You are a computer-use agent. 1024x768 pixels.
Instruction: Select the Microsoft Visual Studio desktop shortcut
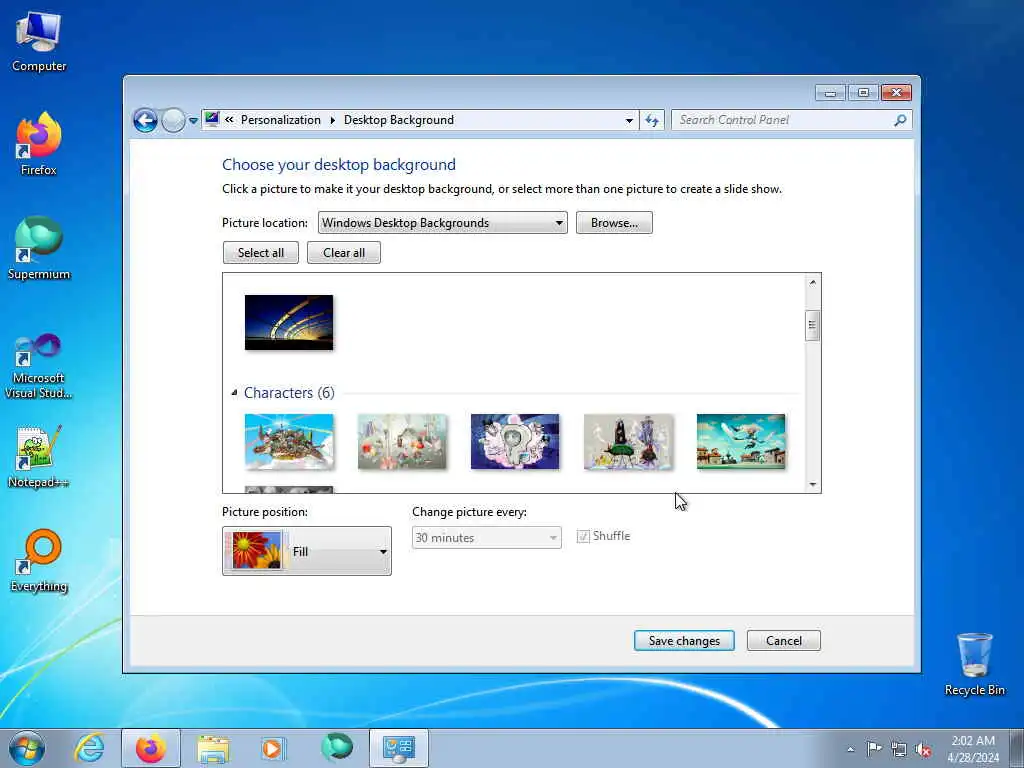[x=39, y=366]
